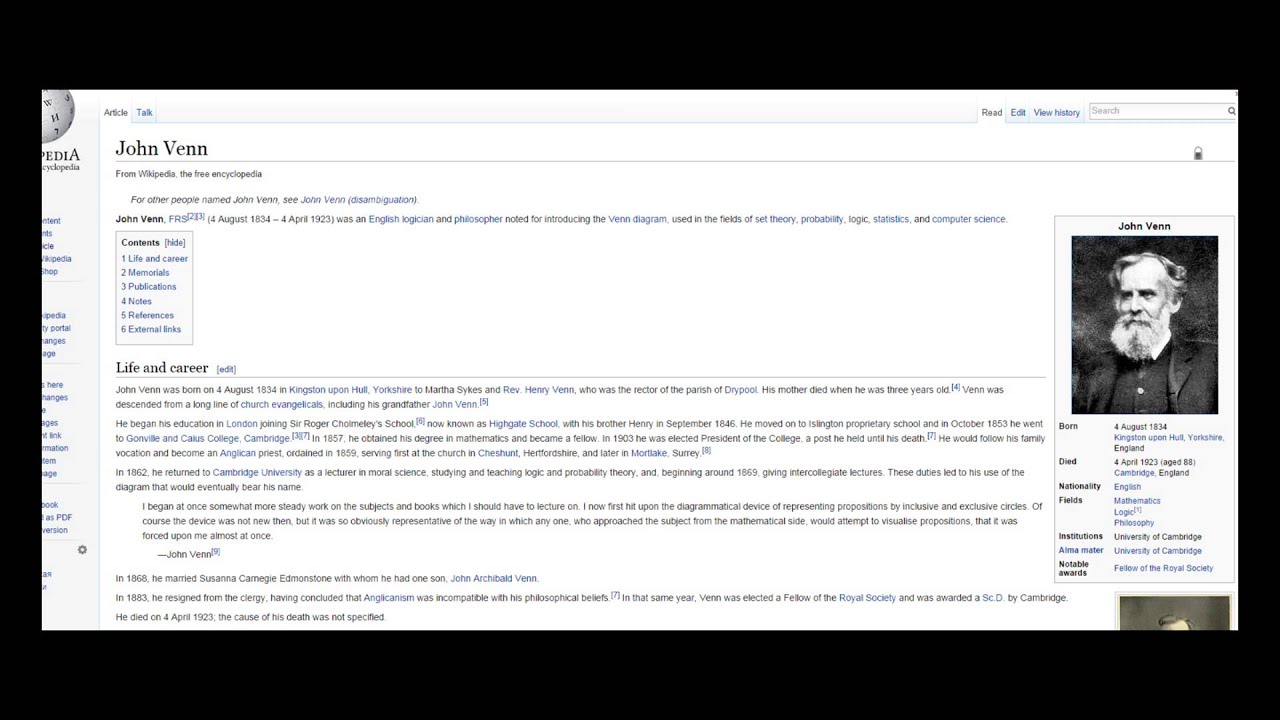The image size is (1280, 720).
Task: Open the John Venn (disambiguation) link
Action: 359,200
